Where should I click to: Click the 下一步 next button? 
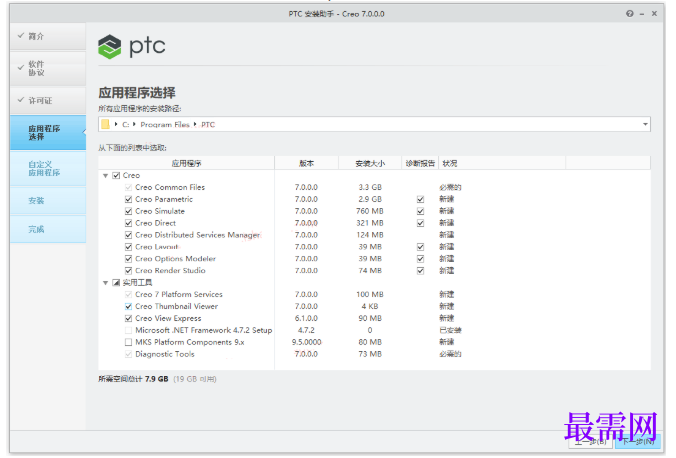pos(639,442)
